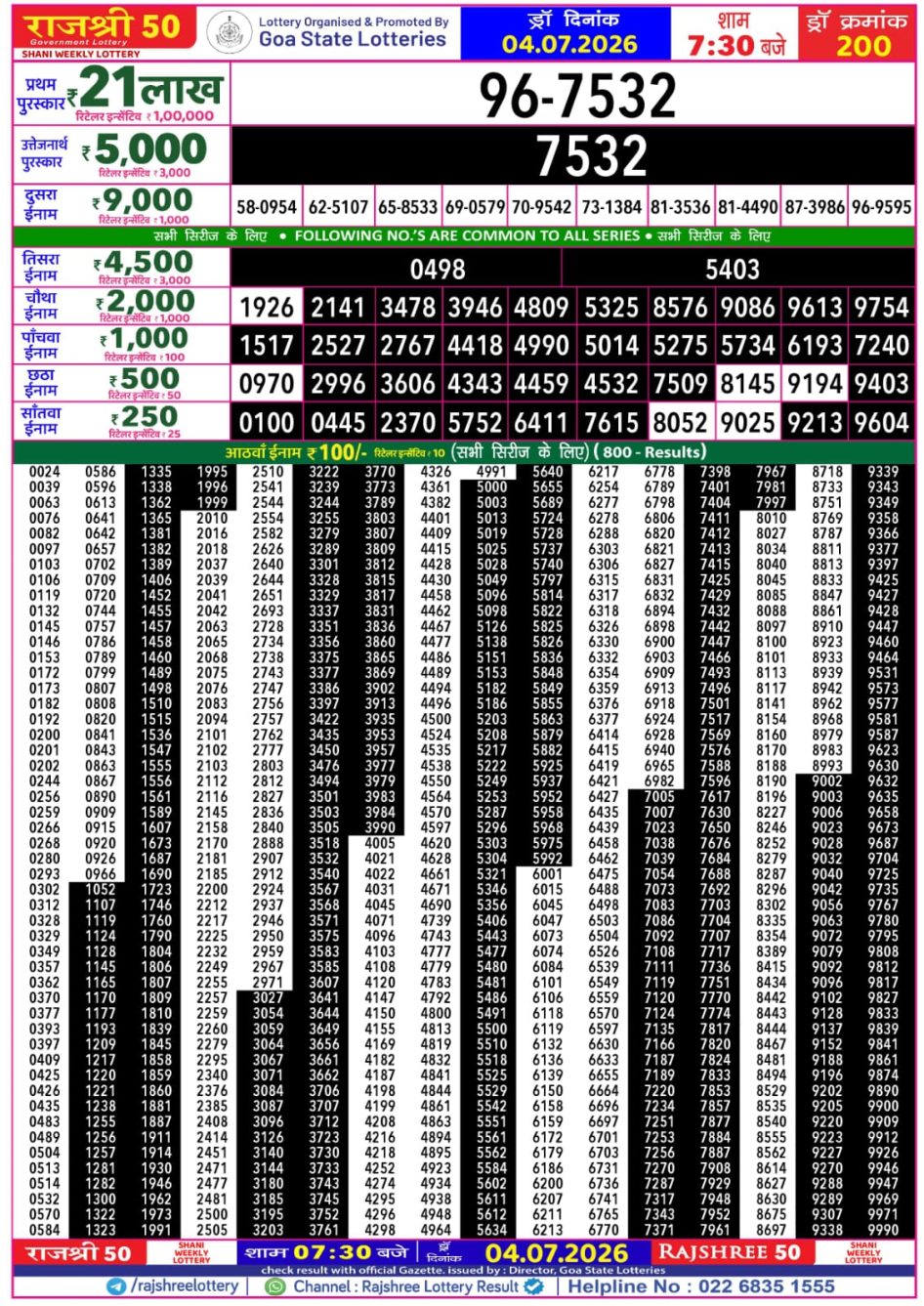Select sixth prize number 0970

267,384
